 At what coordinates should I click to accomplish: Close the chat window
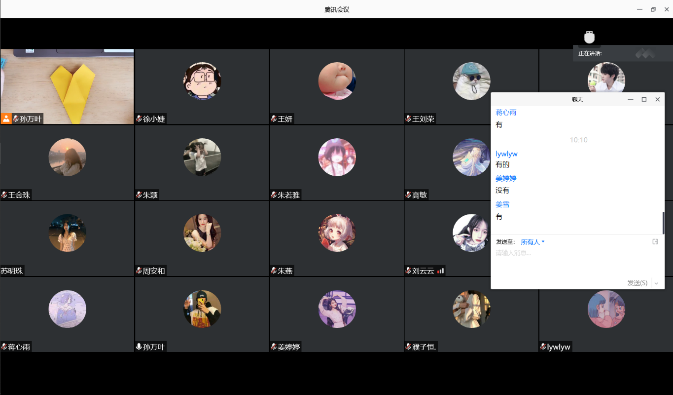[x=658, y=99]
